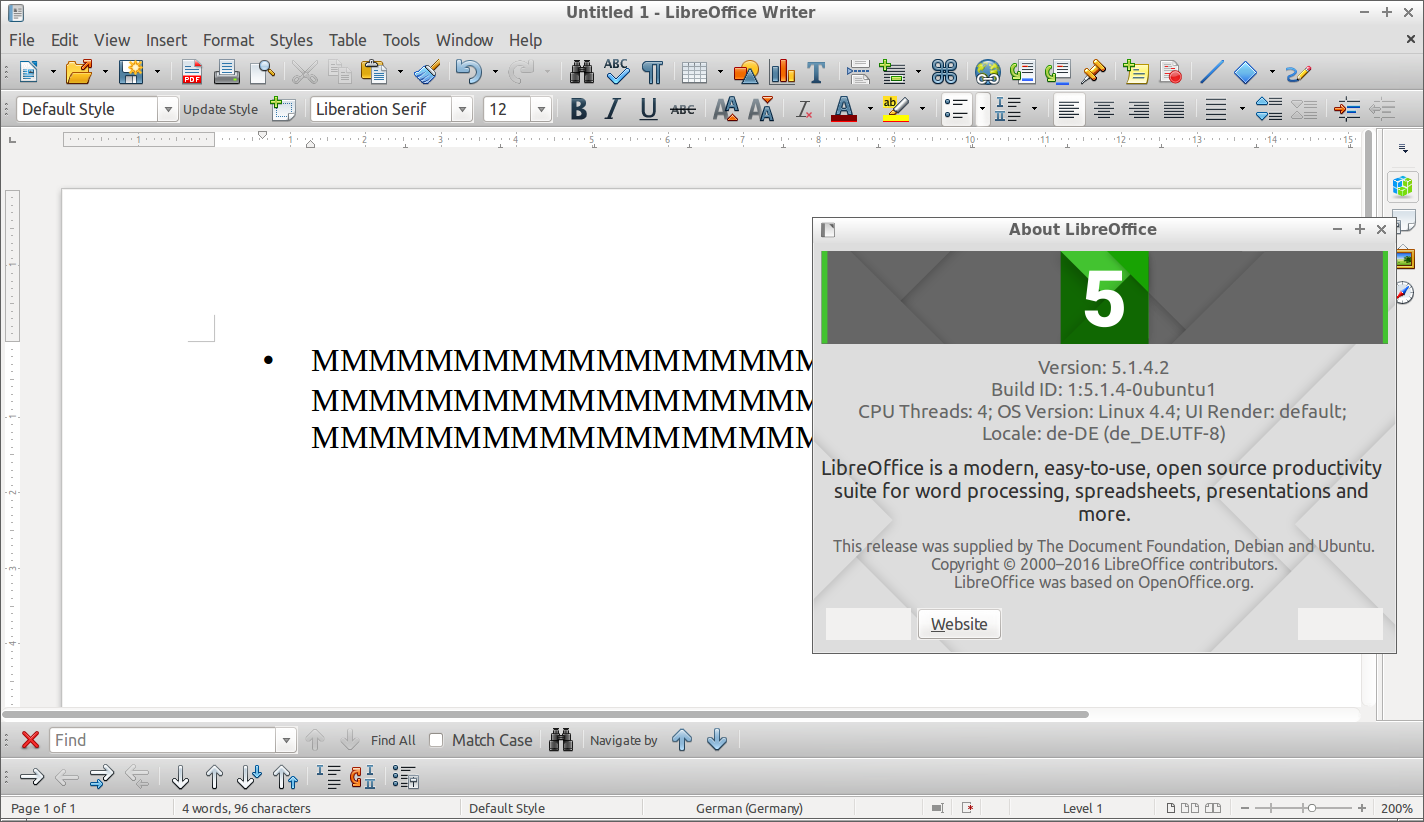Click Font Color red A swatch
The image size is (1424, 822).
[x=844, y=109]
